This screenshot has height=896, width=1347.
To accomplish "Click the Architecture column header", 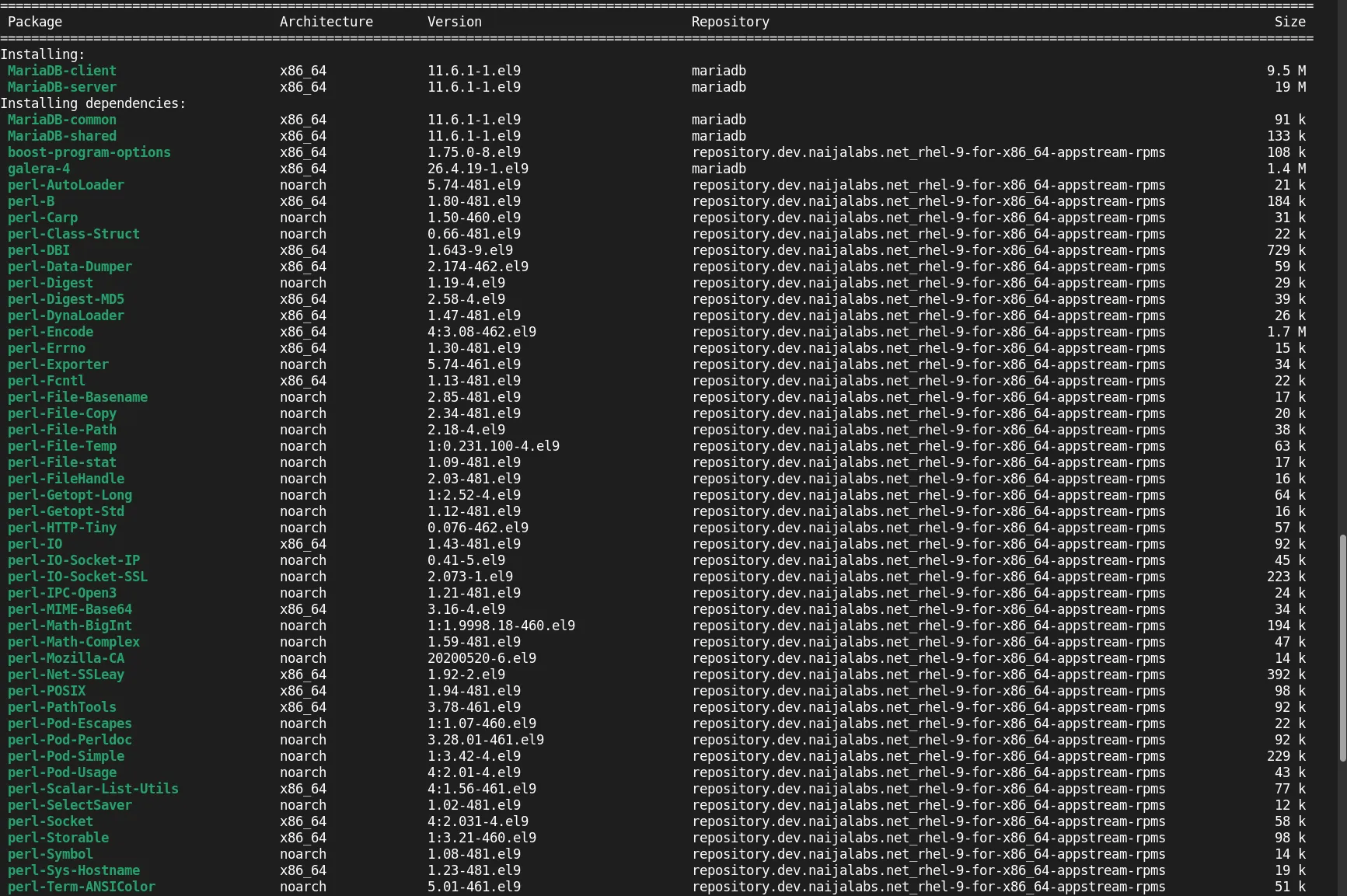I will pyautogui.click(x=326, y=22).
